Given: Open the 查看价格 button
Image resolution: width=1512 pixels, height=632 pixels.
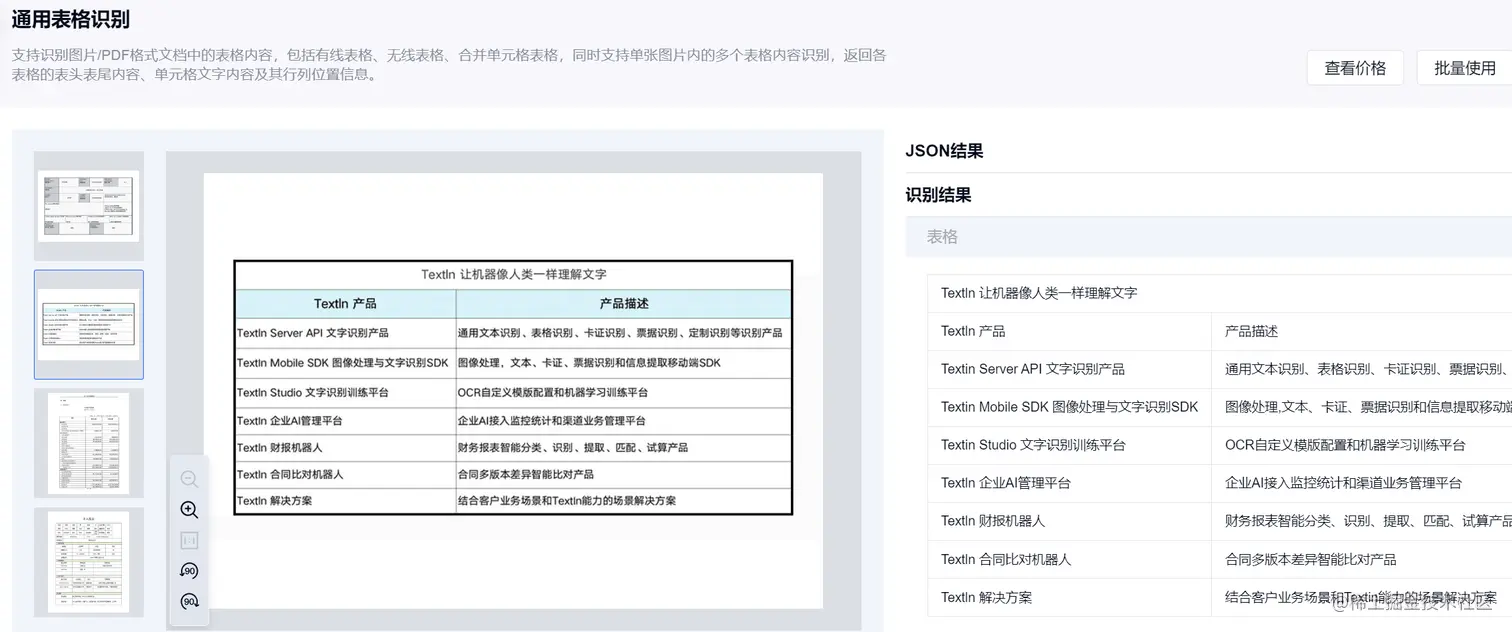Looking at the screenshot, I should [x=1355, y=68].
